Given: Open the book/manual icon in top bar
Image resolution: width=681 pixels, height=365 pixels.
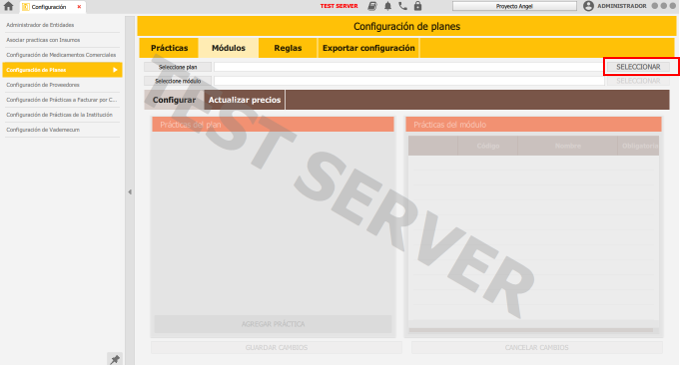Looking at the screenshot, I should (372, 6).
